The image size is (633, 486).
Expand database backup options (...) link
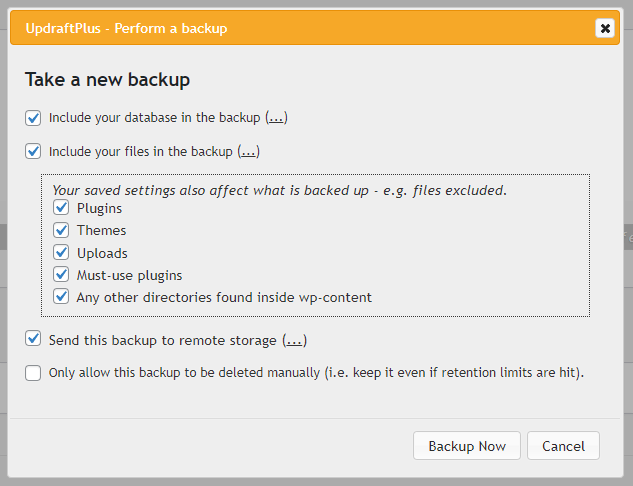pyautogui.click(x=276, y=118)
